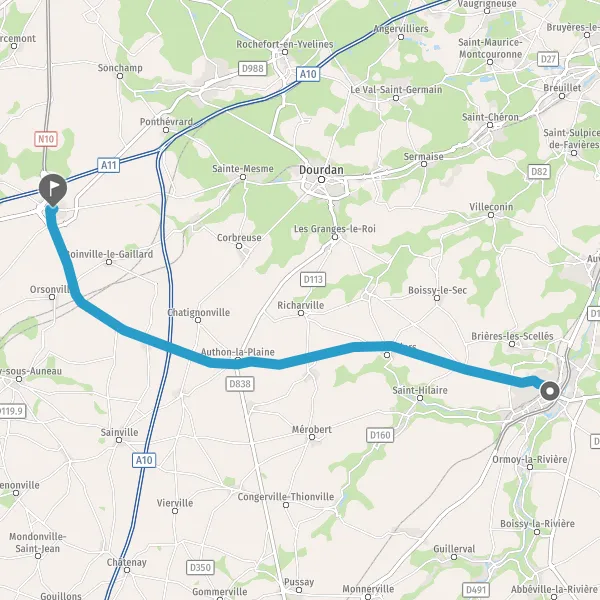Screen dimensions: 600x600
Task: Click the Saint-Hilaire place label
Action: coord(420,390)
